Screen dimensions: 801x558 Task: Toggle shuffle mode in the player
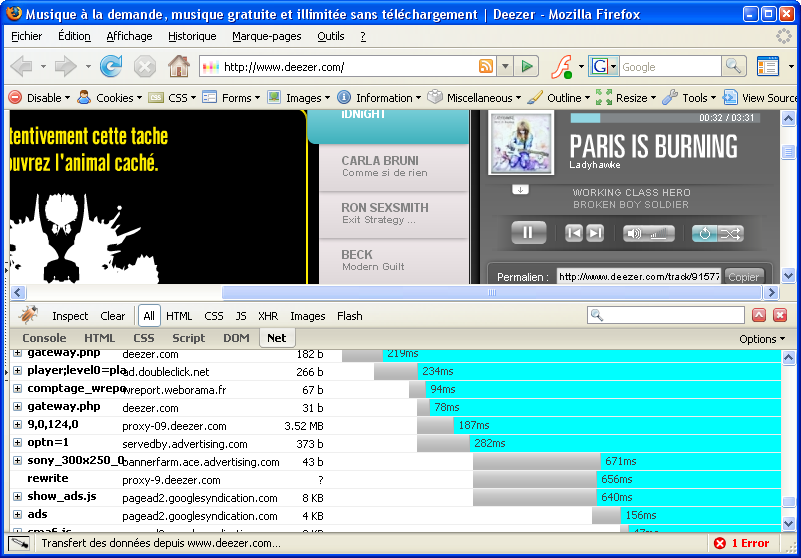click(730, 234)
